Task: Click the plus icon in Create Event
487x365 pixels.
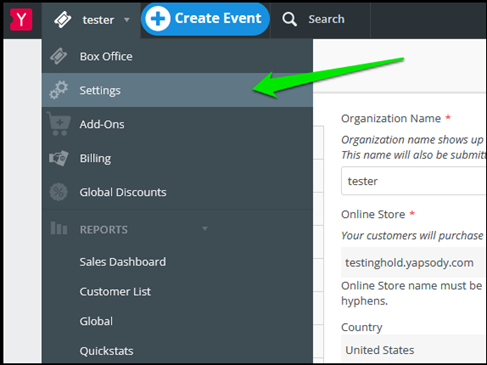Action: pos(158,19)
